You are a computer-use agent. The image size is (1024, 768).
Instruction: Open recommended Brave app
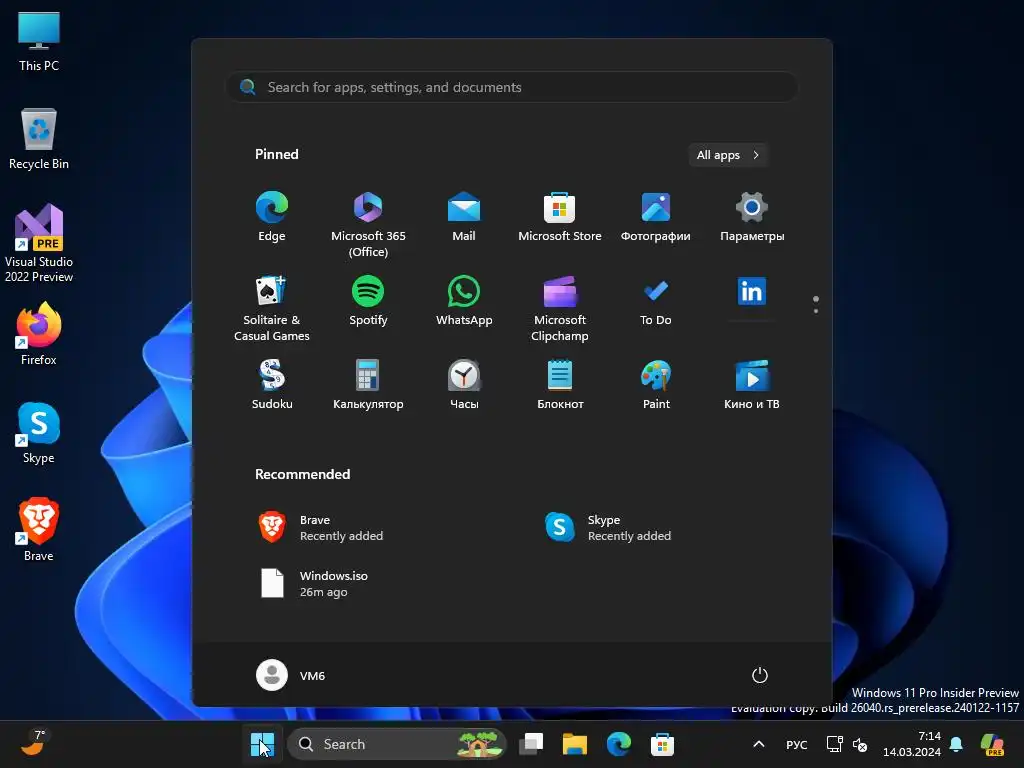pyautogui.click(x=320, y=528)
